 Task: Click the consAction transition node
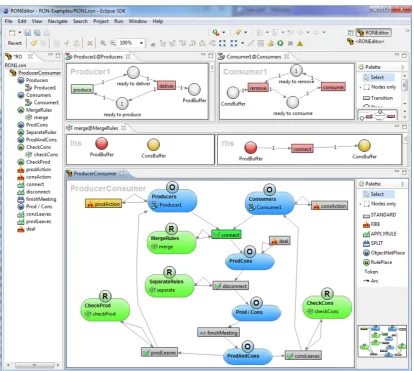tap(330, 206)
